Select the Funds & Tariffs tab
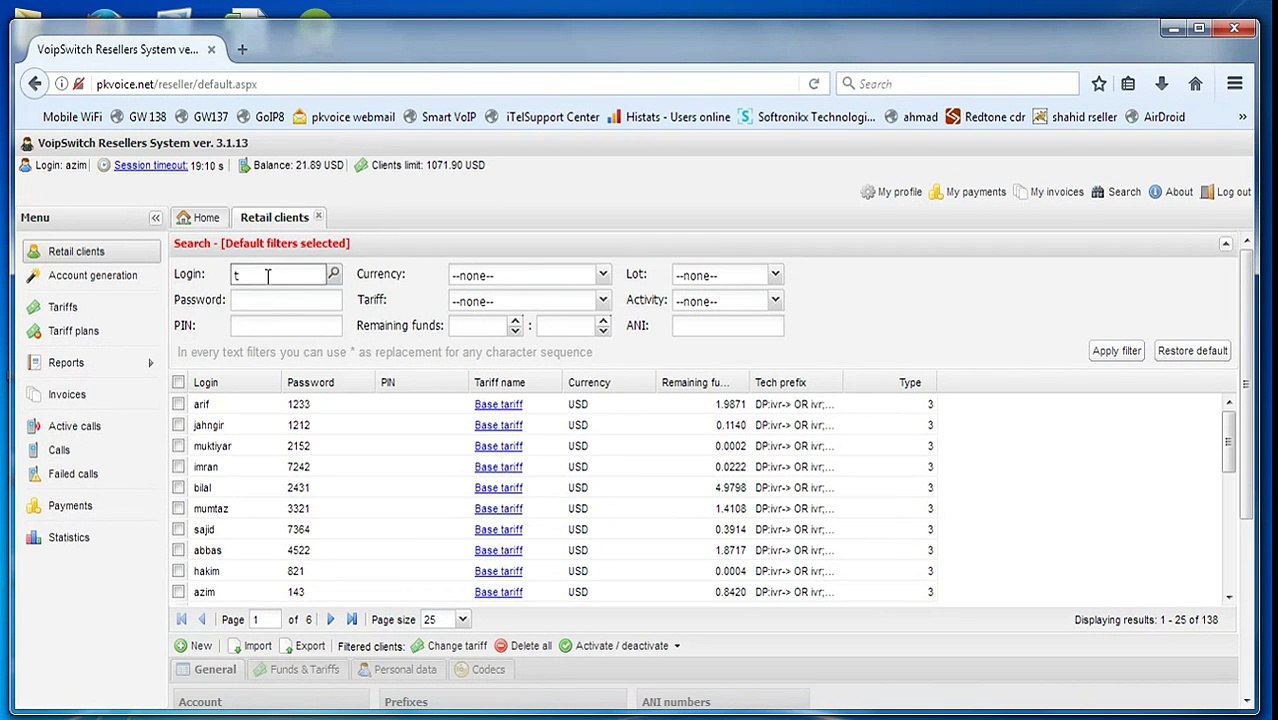The width and height of the screenshot is (1278, 720). coord(297,670)
